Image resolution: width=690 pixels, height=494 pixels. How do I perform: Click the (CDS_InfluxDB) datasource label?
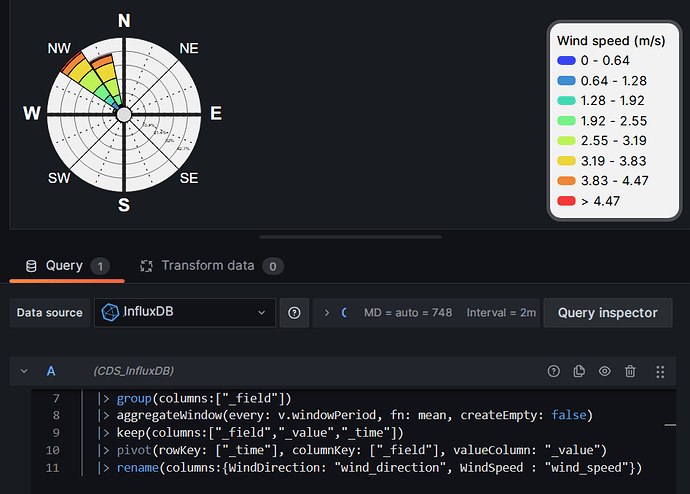point(134,371)
